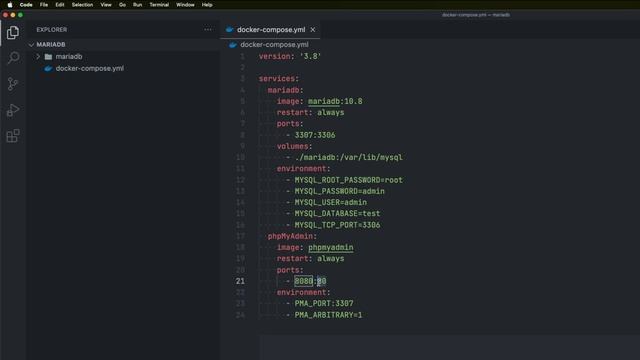This screenshot has width=640, height=360.
Task: Click the underlined phpmyadmin image link
Action: (x=331, y=247)
